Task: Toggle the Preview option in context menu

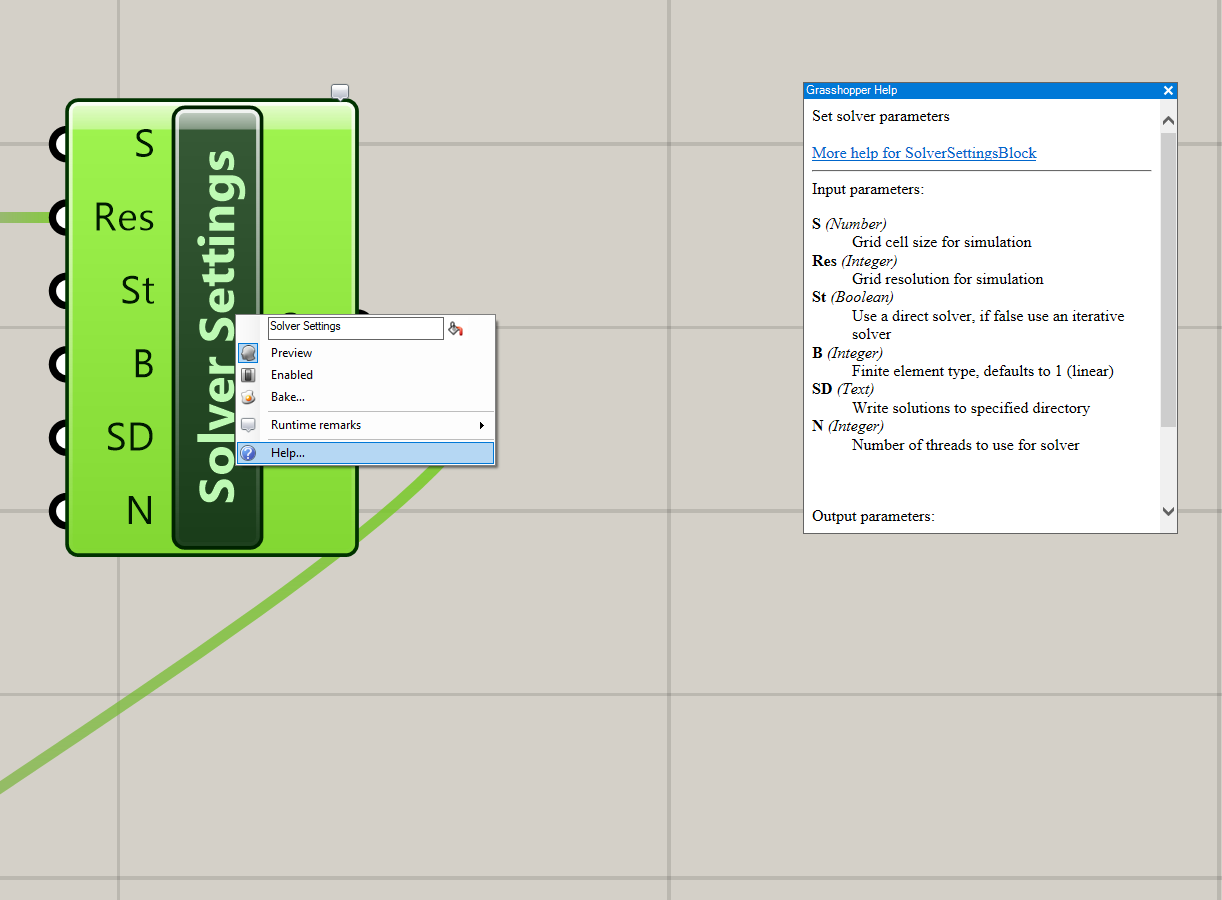Action: tap(292, 353)
